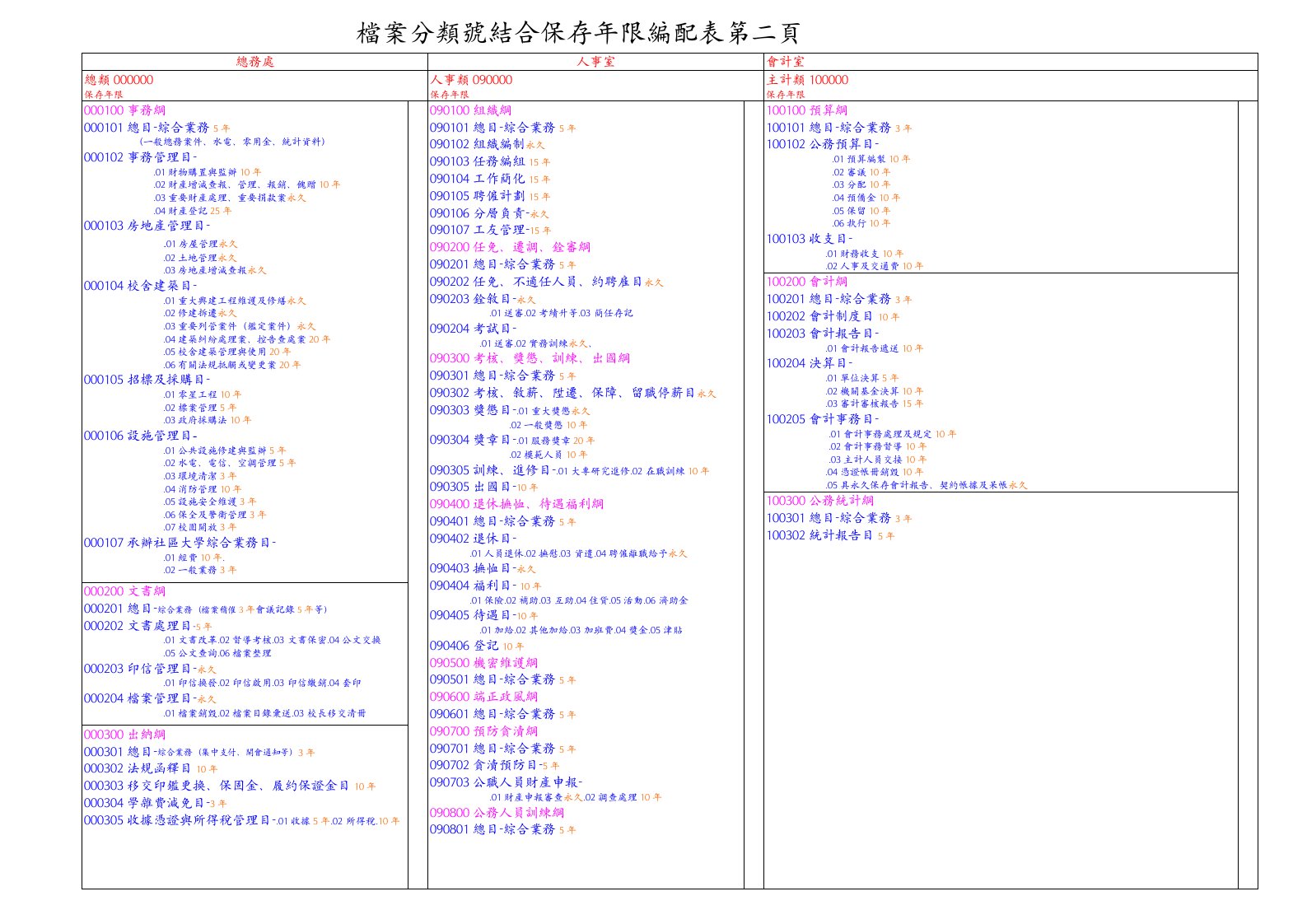Click the '090303 獎懲目' line
The image size is (1307, 924).
click(510, 410)
